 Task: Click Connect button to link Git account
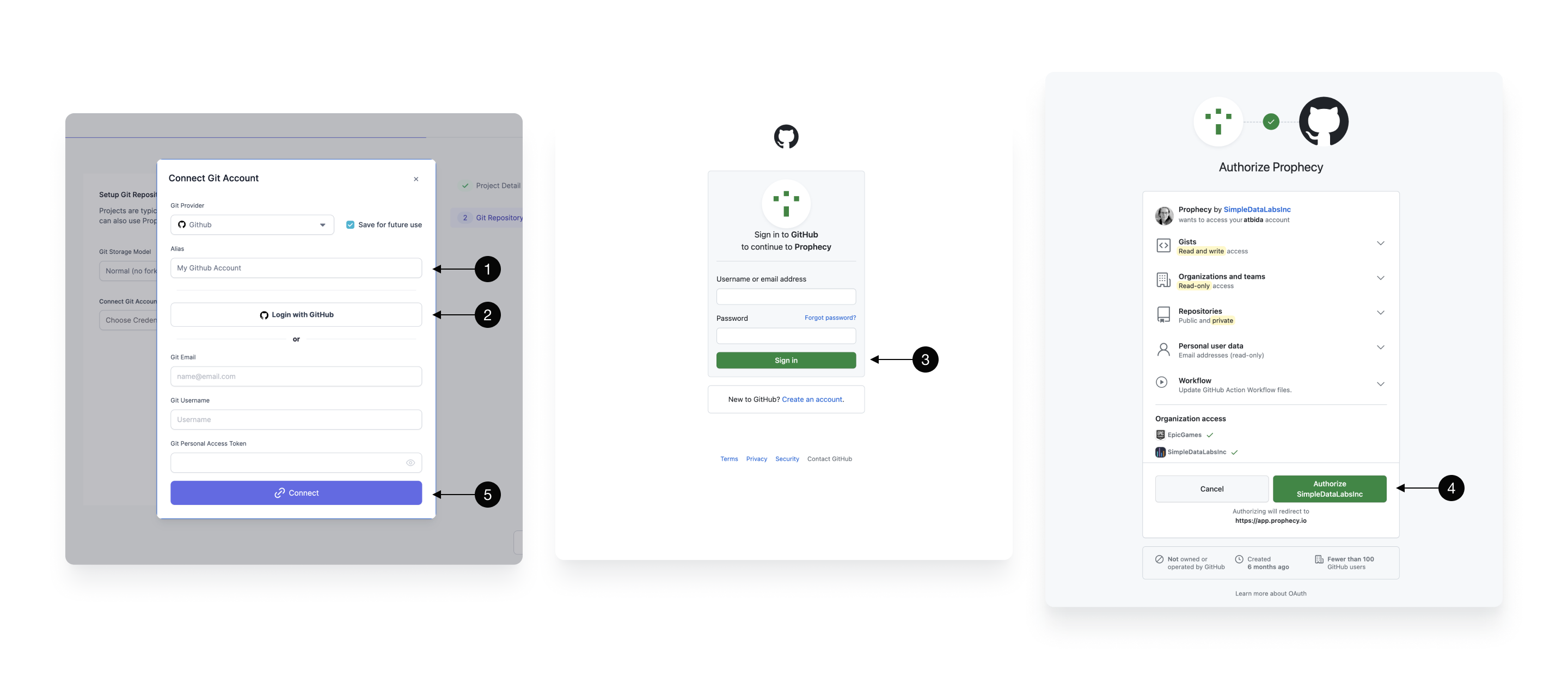(x=296, y=492)
